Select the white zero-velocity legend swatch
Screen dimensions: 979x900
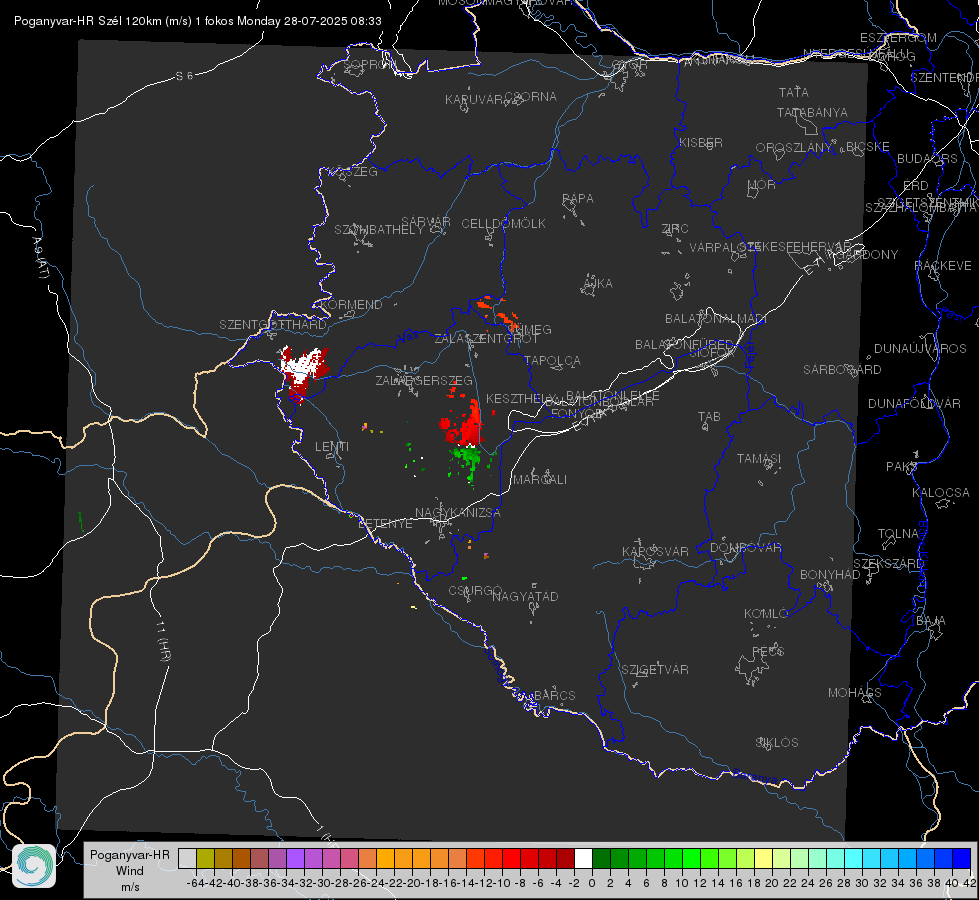click(x=583, y=858)
